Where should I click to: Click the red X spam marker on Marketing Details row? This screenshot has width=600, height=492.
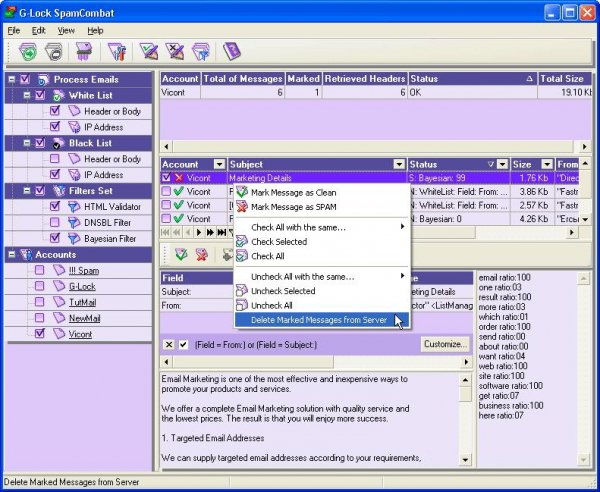point(178,178)
